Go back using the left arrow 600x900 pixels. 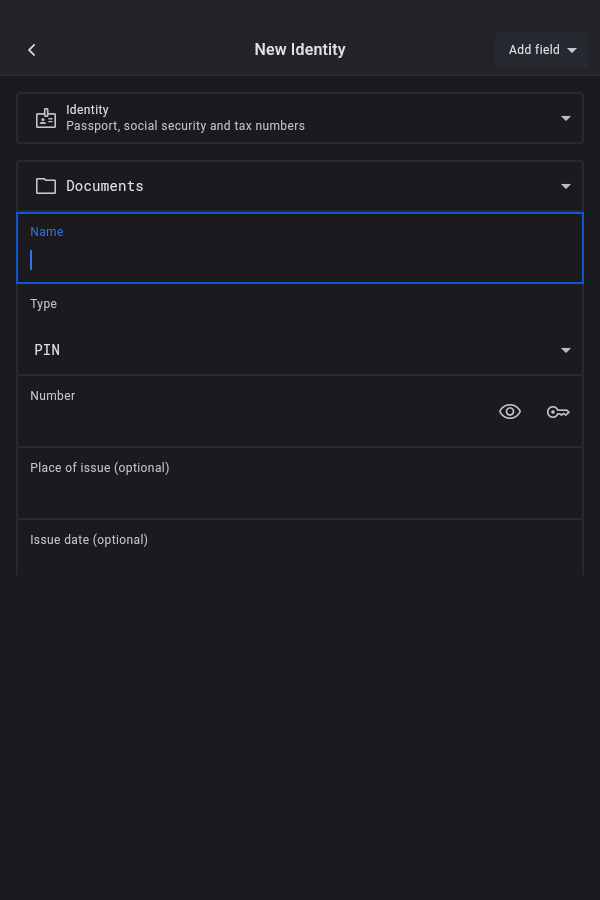click(32, 50)
